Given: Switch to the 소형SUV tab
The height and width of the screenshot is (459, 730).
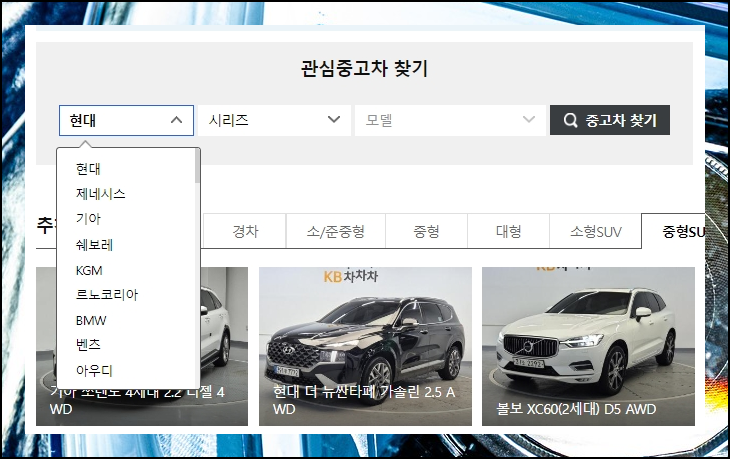Looking at the screenshot, I should [595, 231].
